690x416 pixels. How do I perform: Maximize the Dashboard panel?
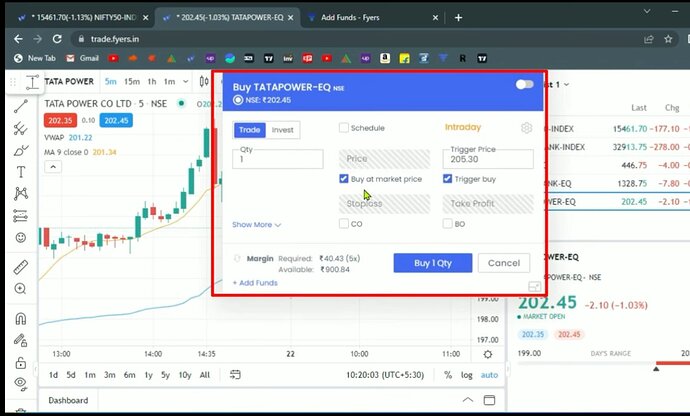click(489, 400)
